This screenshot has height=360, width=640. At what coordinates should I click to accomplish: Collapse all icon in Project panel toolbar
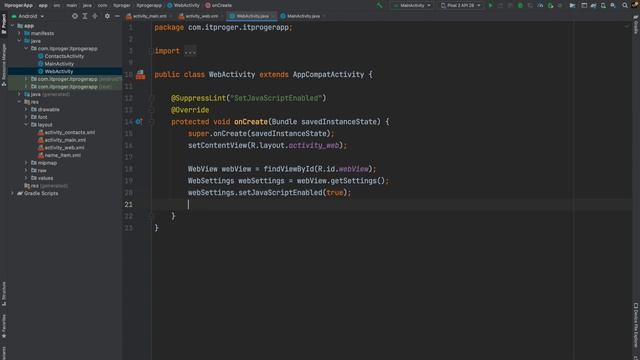click(x=95, y=16)
